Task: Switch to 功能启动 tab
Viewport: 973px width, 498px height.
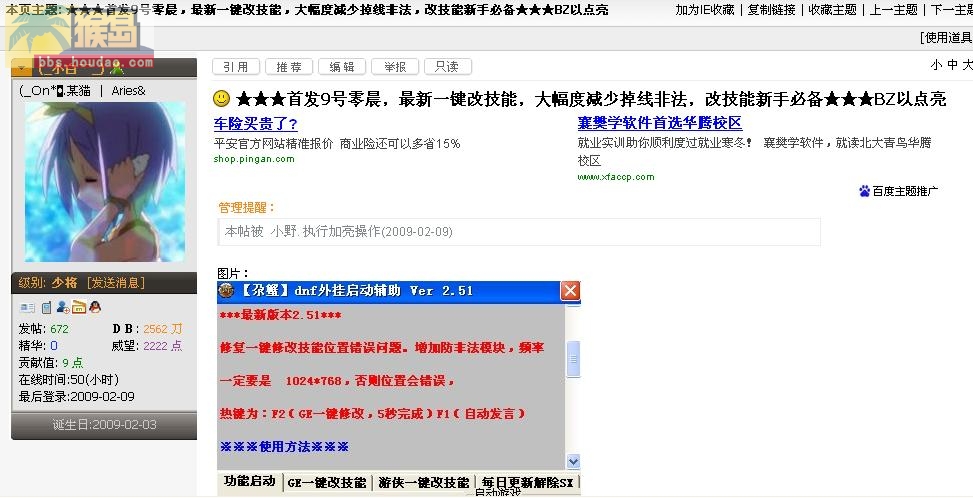Action: point(249,481)
